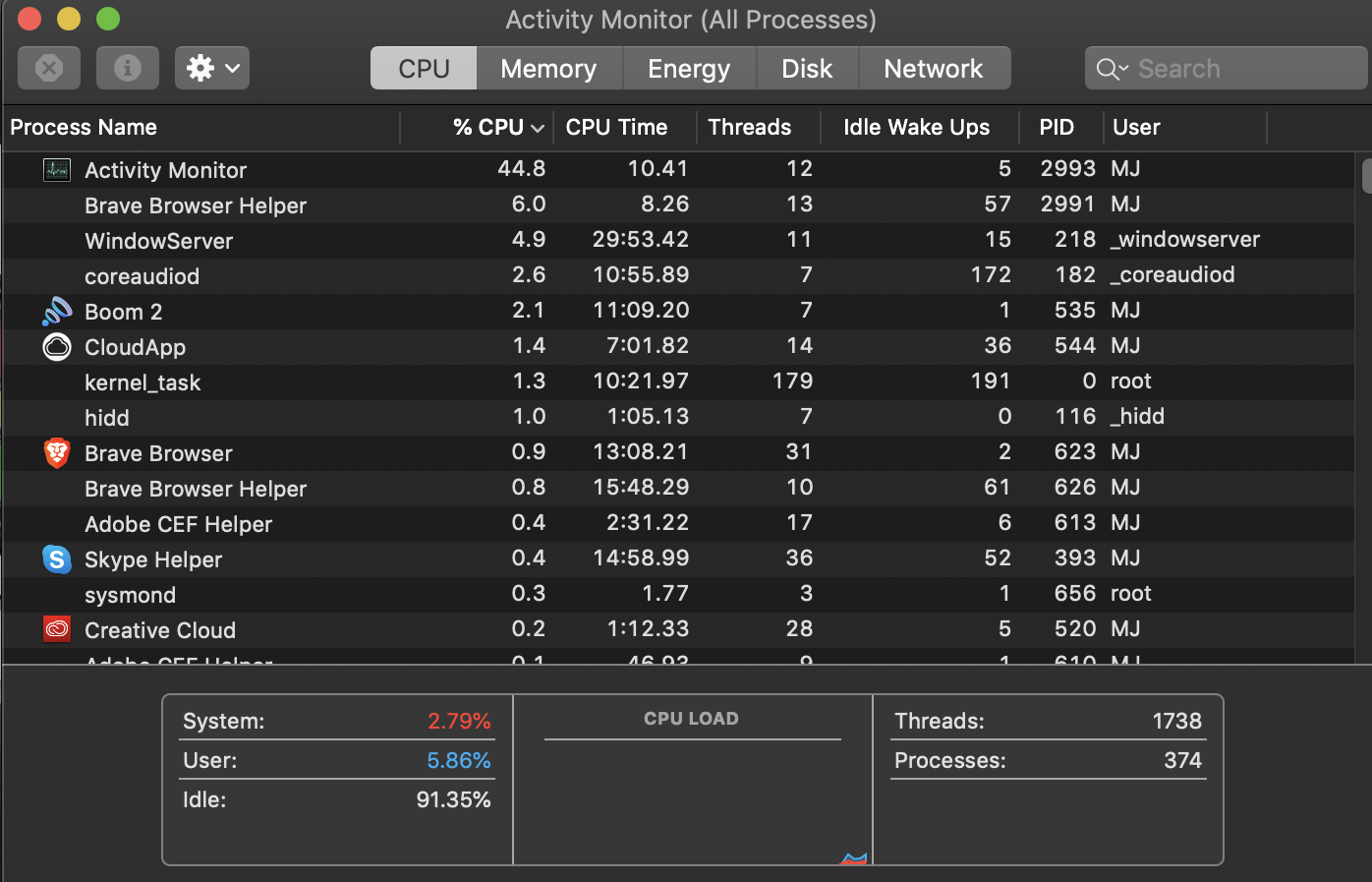The height and width of the screenshot is (882, 1372).
Task: Click the _windowserver user entry
Action: pyautogui.click(x=1185, y=239)
